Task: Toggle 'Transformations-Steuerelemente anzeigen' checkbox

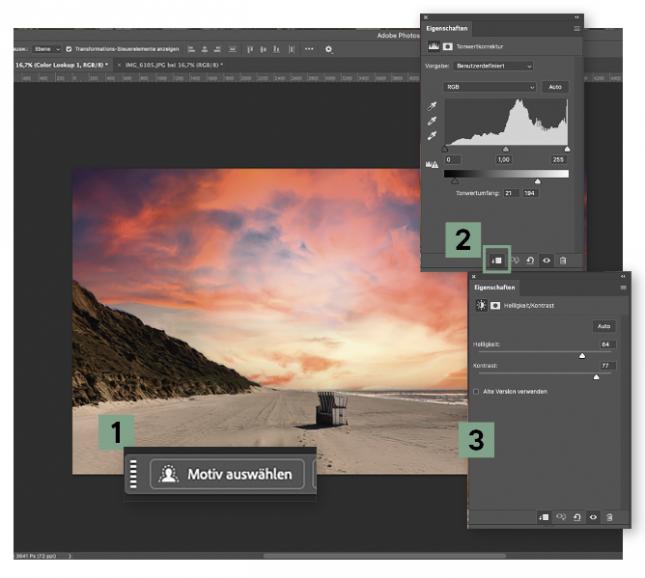Action: tap(68, 49)
